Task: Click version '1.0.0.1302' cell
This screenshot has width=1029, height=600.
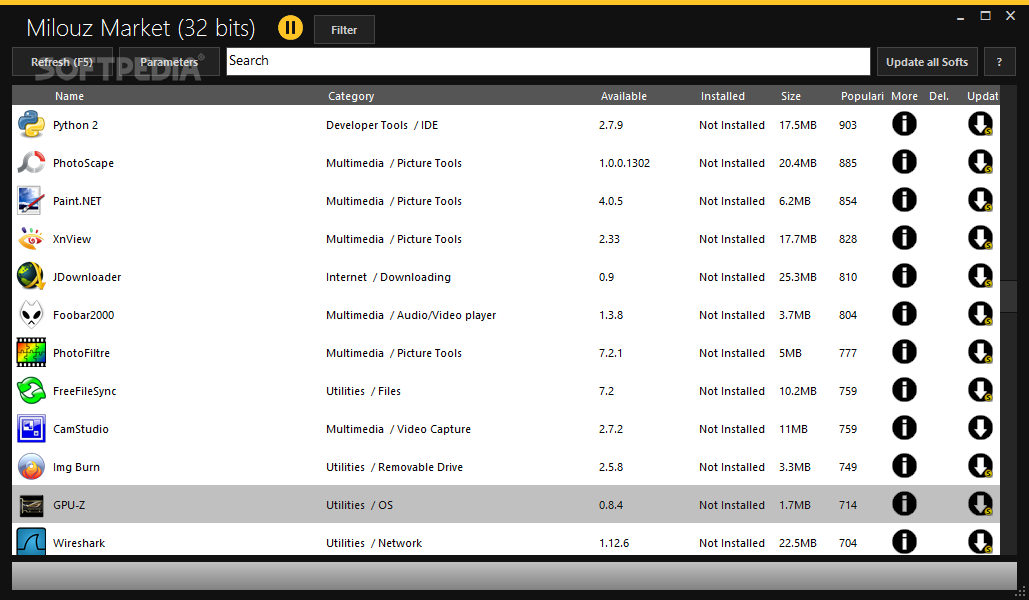Action: tap(624, 163)
